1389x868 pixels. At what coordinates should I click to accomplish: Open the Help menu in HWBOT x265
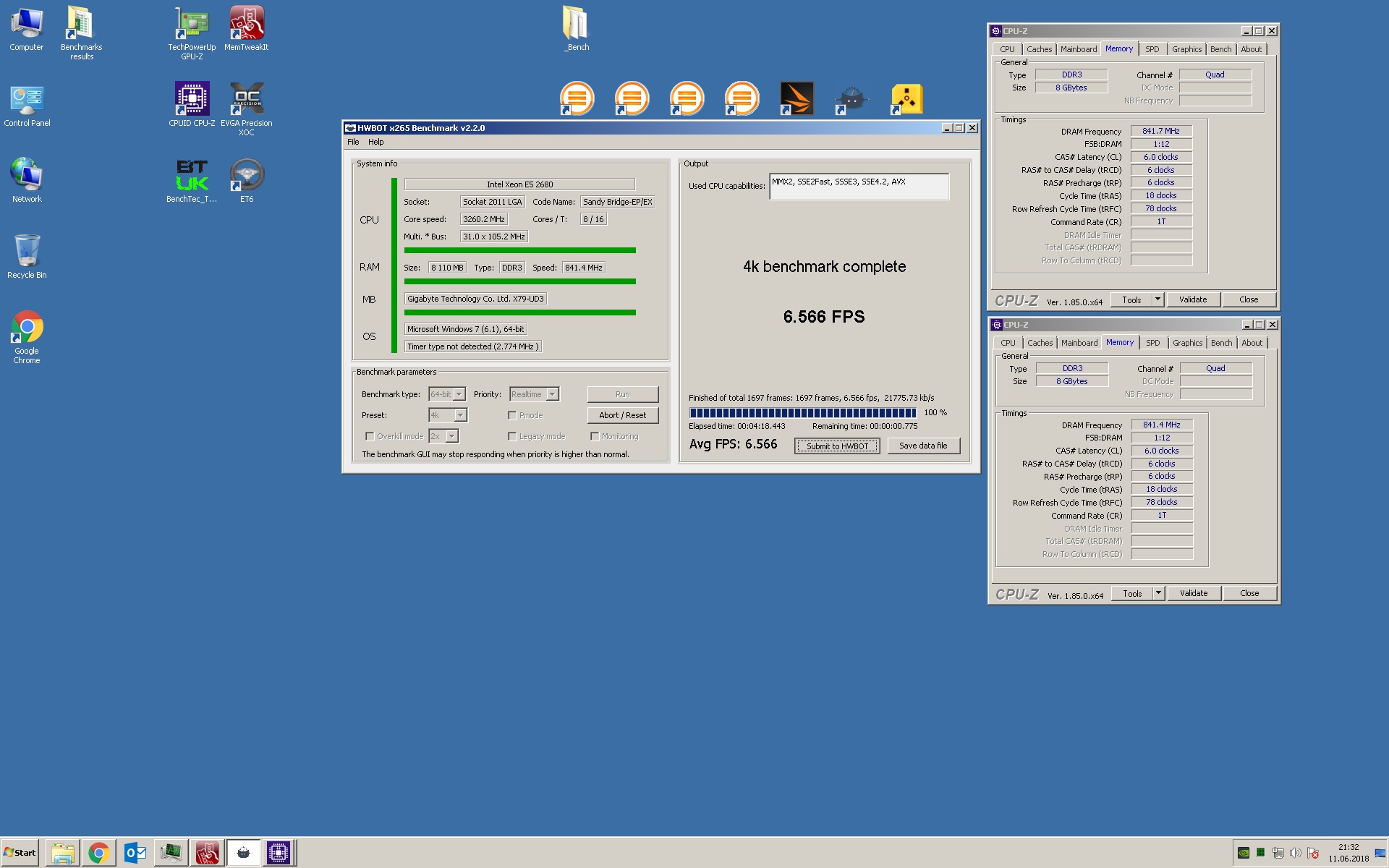[x=376, y=142]
